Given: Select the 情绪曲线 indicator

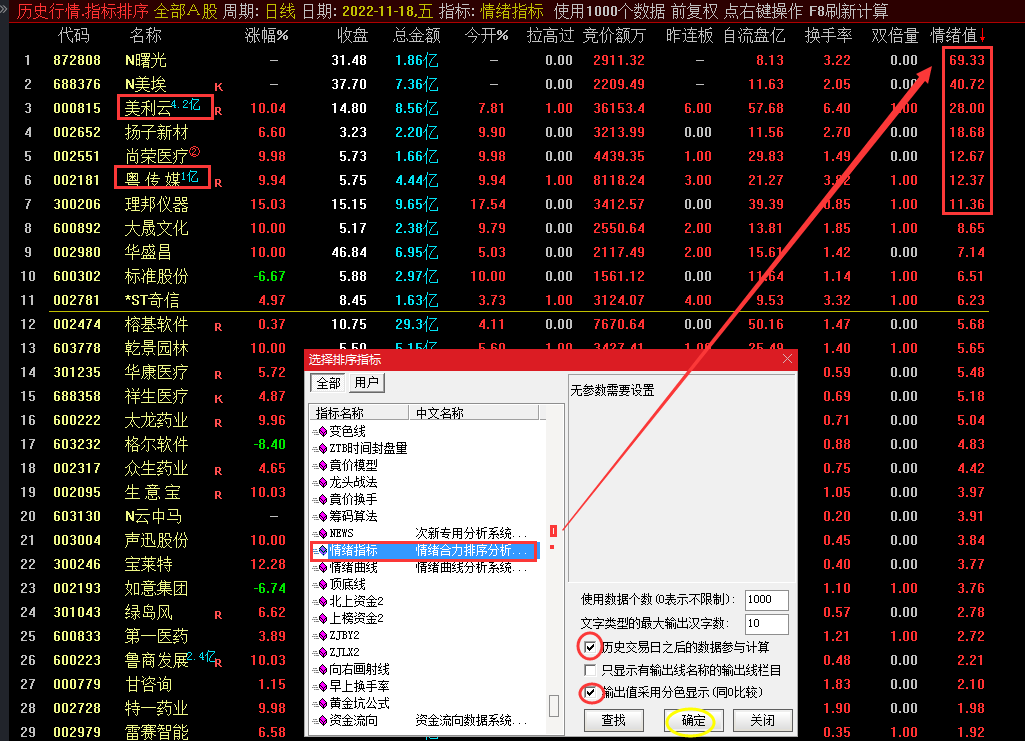Looking at the screenshot, I should coord(353,567).
